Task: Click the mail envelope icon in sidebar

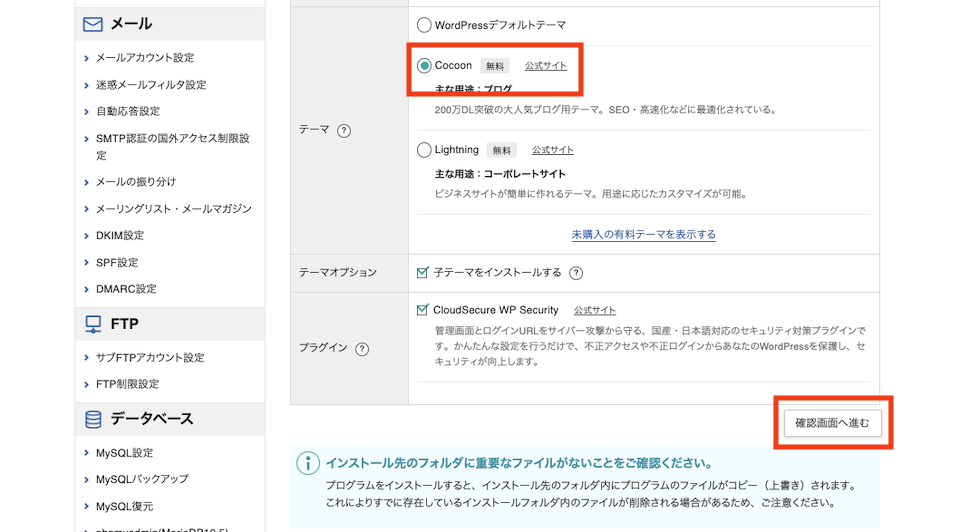Action: (92, 24)
